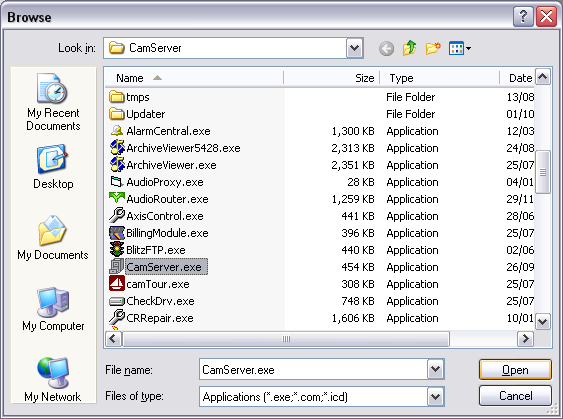The width and height of the screenshot is (563, 419).
Task: Open My Recent Documents shortcut
Action: click(53, 102)
